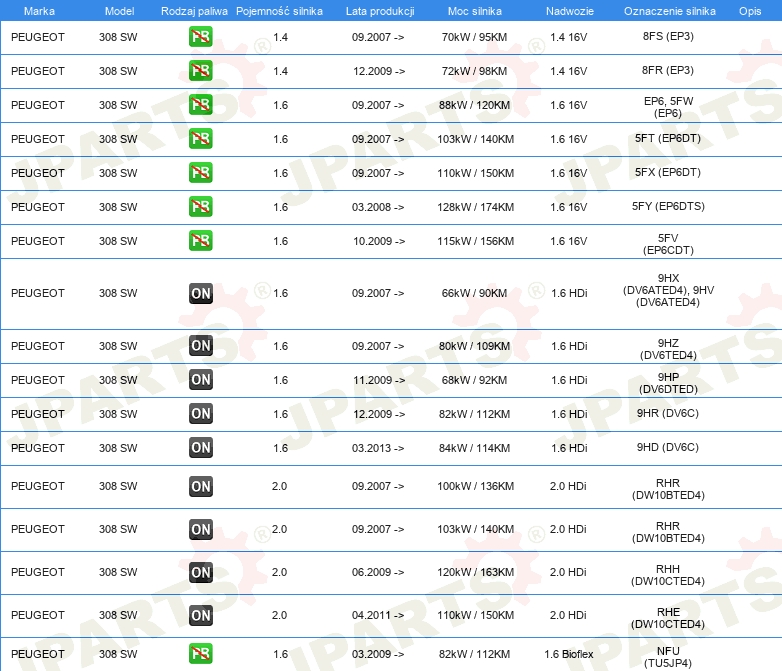Click the Opis column header

coord(750,11)
